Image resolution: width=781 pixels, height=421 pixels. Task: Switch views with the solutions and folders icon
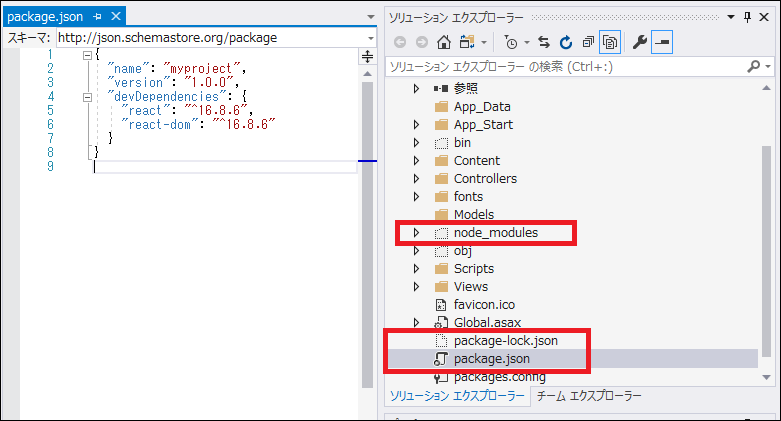point(467,42)
